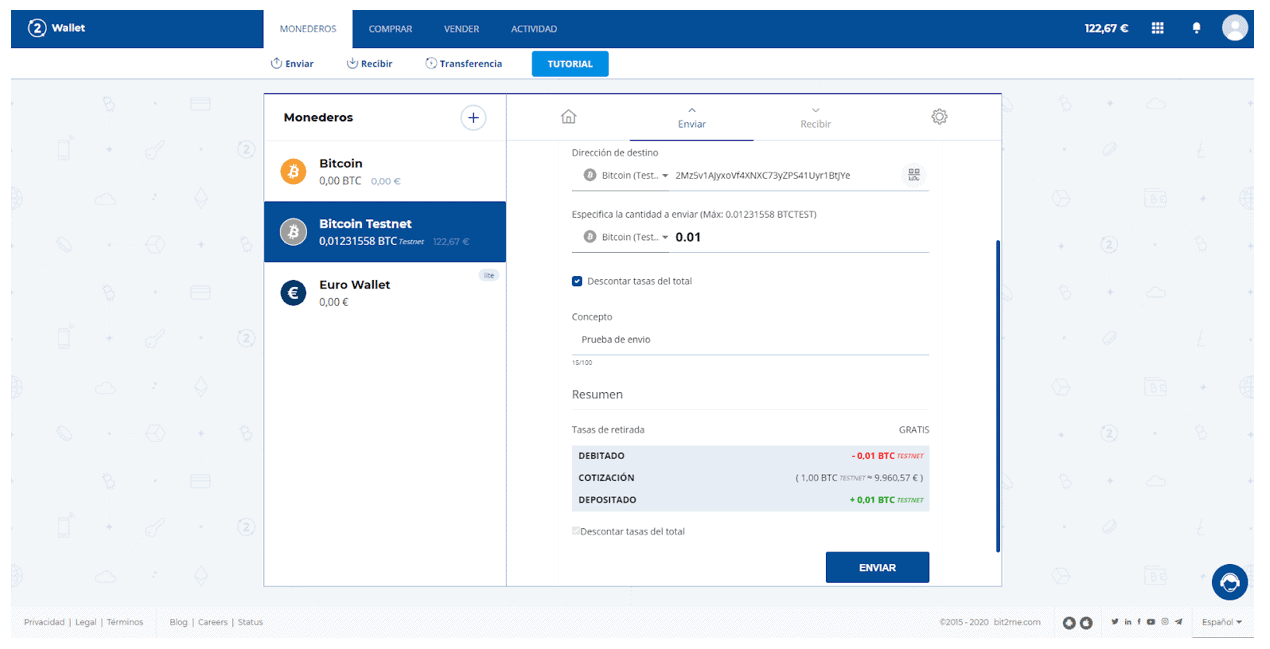Click the Bit2Me Wallet logo
This screenshot has width=1270, height=649.
point(56,28)
